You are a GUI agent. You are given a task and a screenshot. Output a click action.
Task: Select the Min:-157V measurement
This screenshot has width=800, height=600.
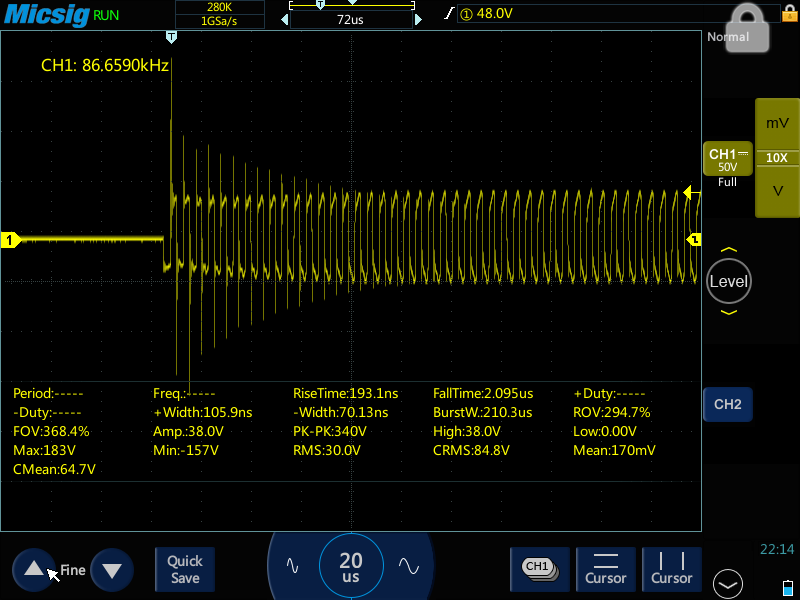pos(186,451)
